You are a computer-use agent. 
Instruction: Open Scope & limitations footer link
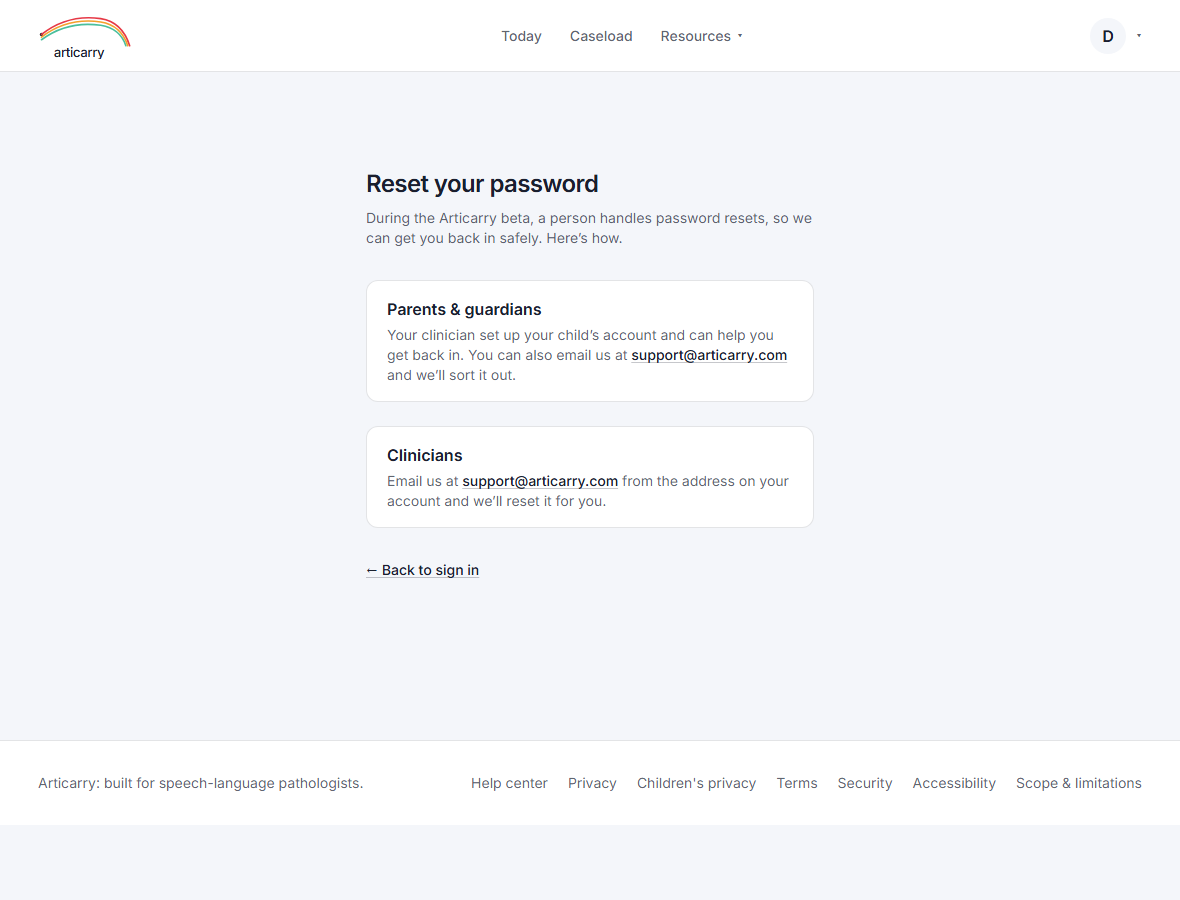click(x=1078, y=783)
